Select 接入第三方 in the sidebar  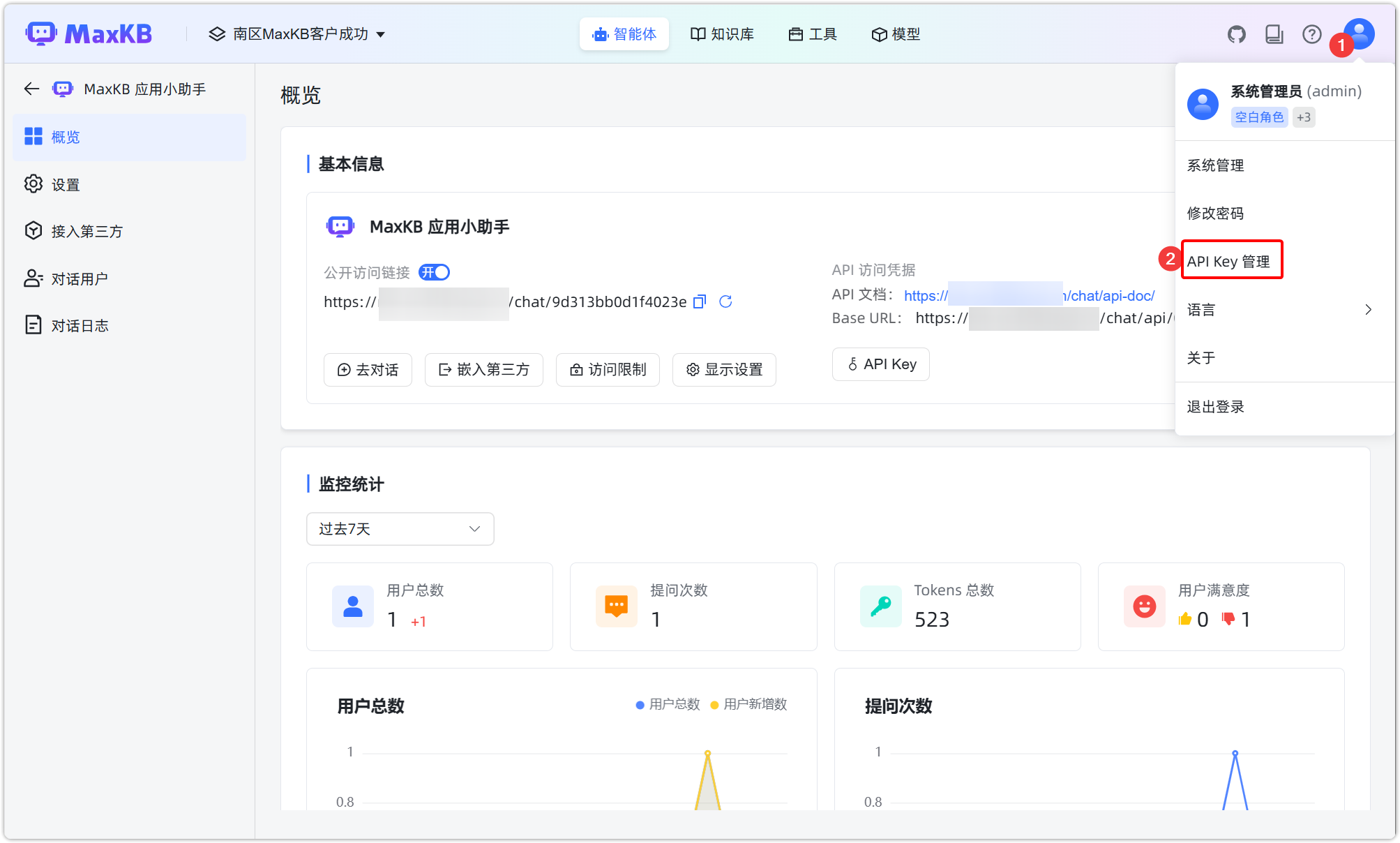[x=87, y=230]
